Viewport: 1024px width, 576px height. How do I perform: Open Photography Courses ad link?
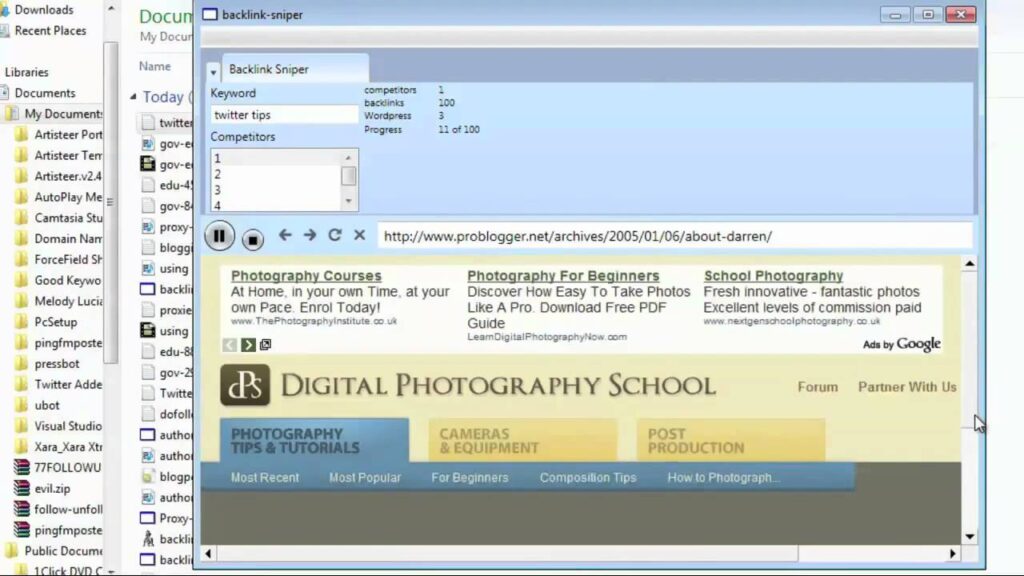pyautogui.click(x=306, y=276)
